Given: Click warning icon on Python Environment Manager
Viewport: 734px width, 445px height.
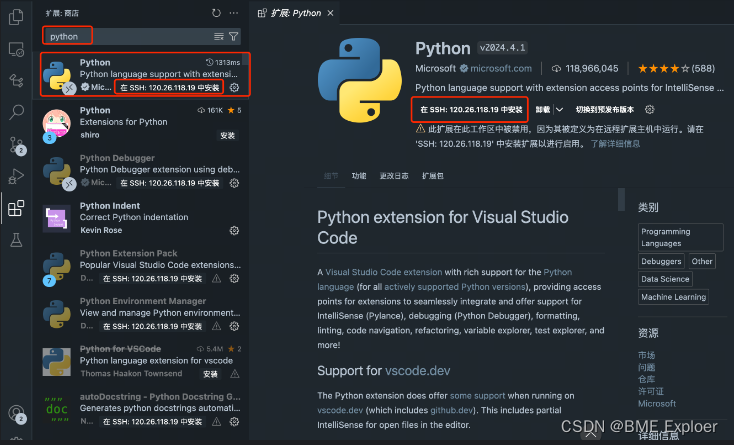Looking at the screenshot, I should [x=216, y=326].
